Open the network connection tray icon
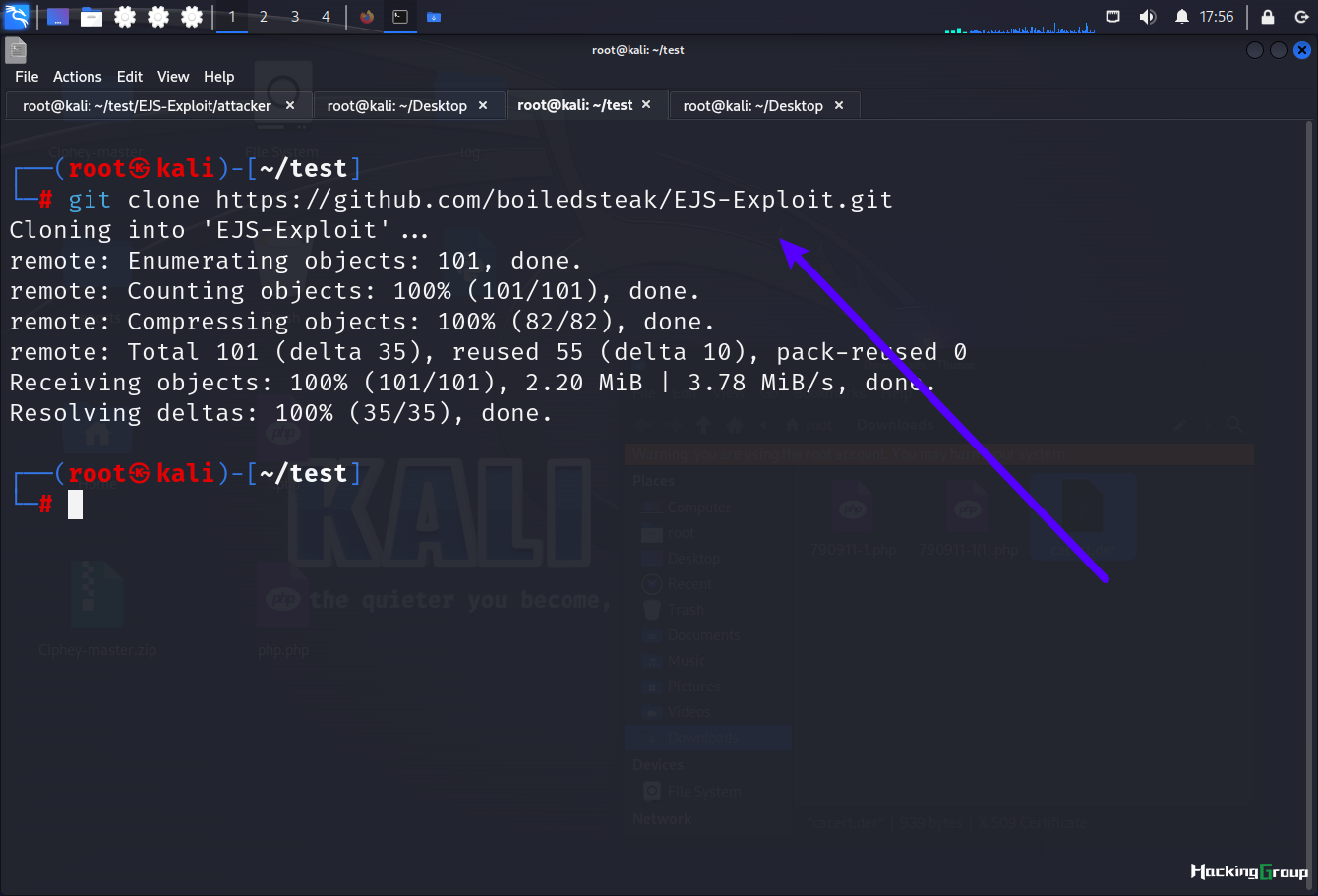 (1113, 17)
